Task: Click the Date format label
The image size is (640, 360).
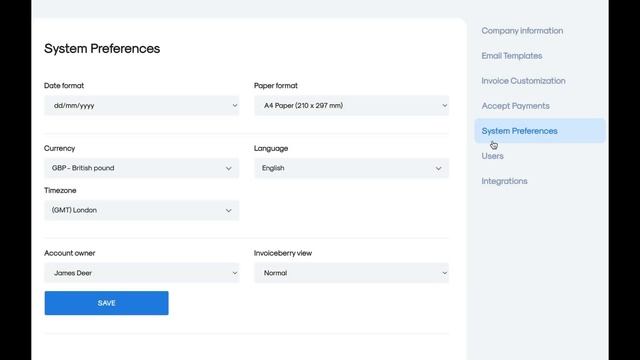Action: [x=64, y=86]
